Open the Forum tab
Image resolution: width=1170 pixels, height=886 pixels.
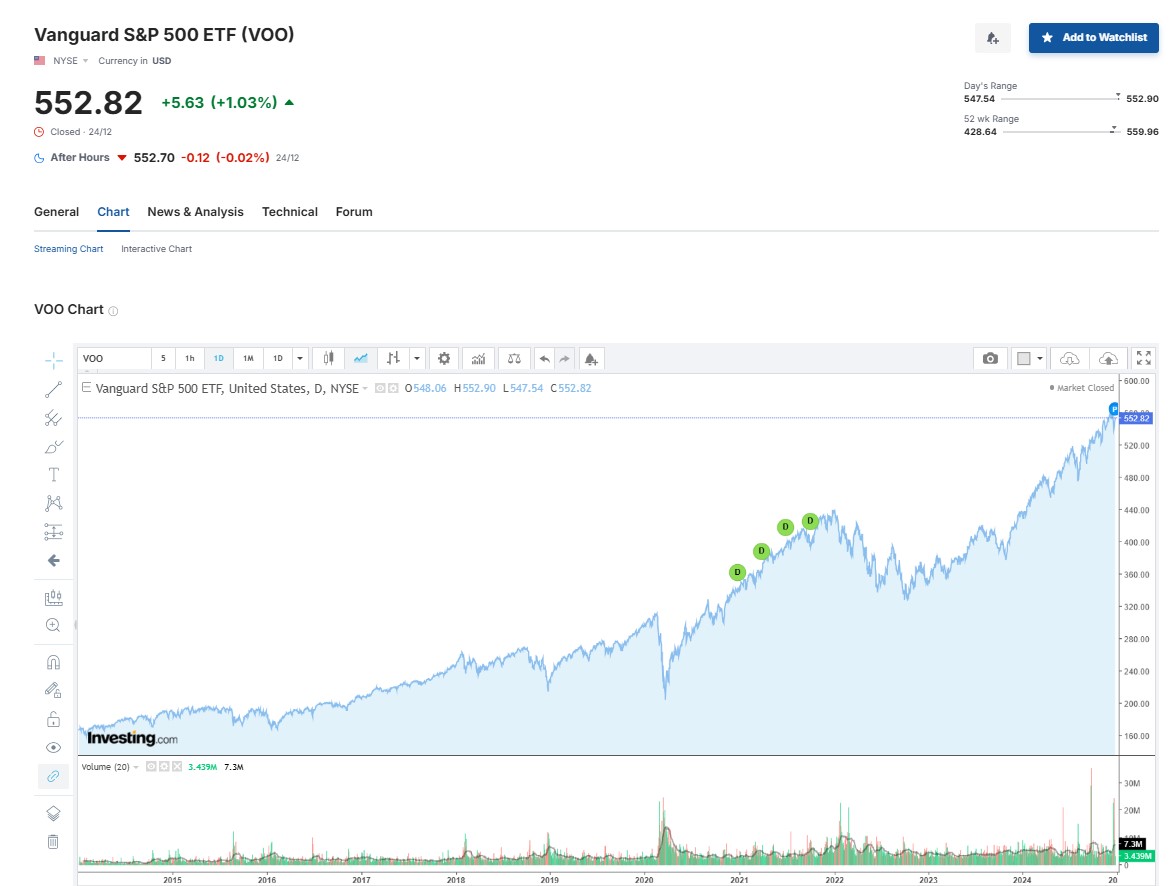coord(354,212)
